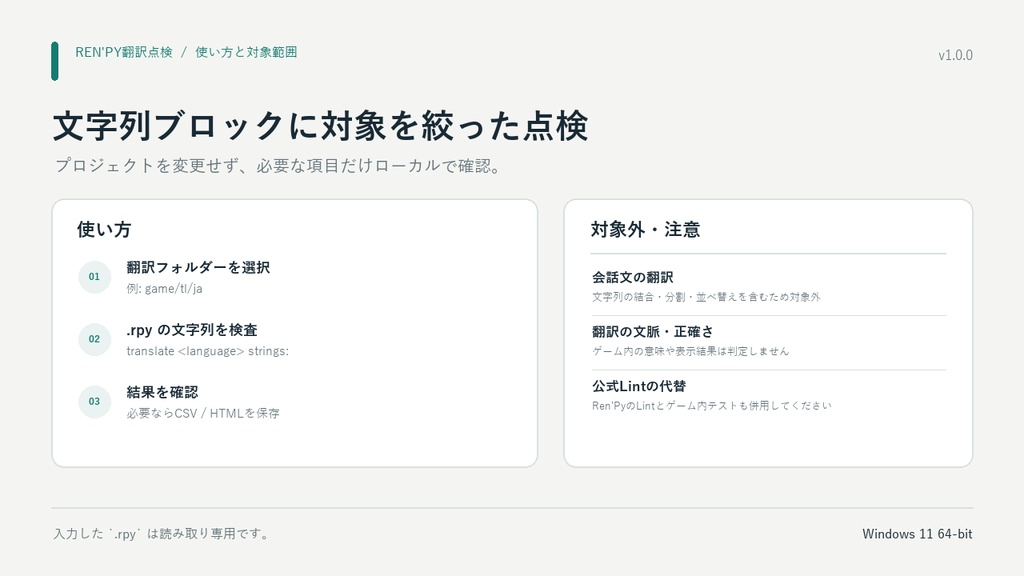Viewport: 1024px width, 576px height.
Task: Click the description "ゲーム内の意味や表示結果は判定しません"
Action: 690,351
